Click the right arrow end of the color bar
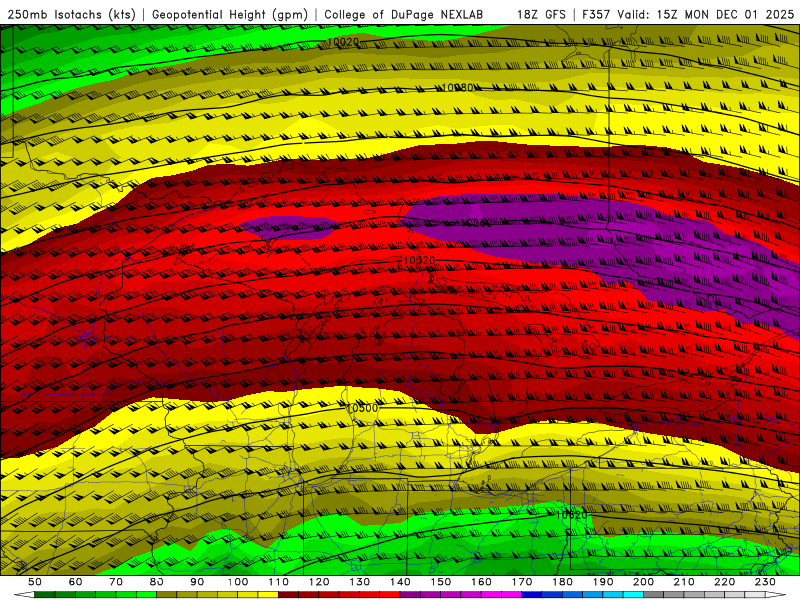Screen dimensions: 800x600 (x=776, y=595)
